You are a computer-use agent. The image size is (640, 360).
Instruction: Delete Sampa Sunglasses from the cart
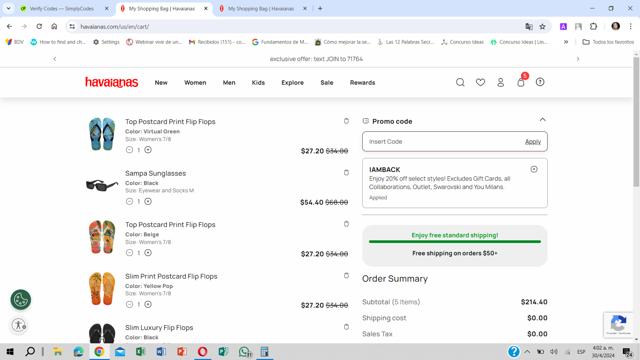(346, 172)
